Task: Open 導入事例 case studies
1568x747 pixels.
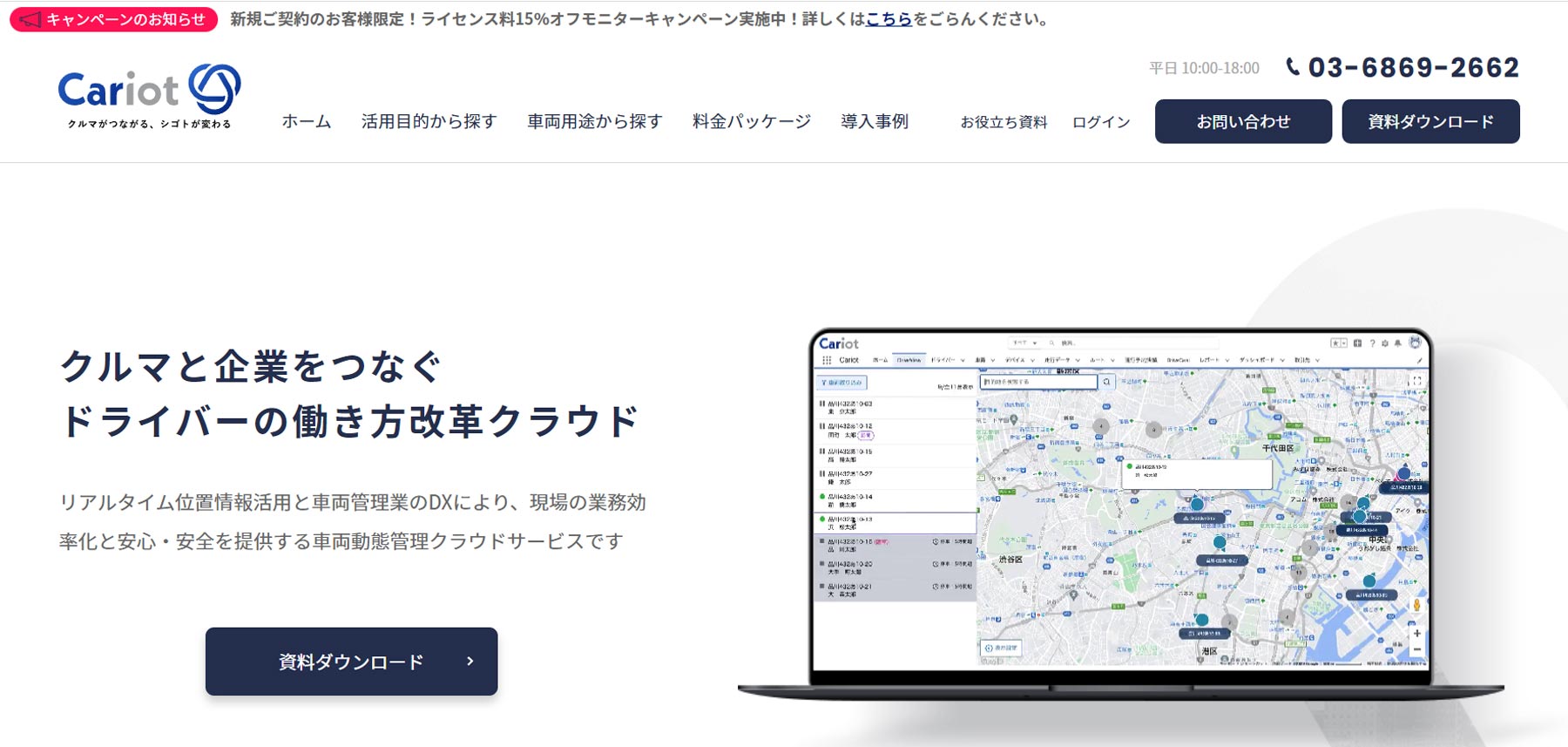Action: [875, 121]
